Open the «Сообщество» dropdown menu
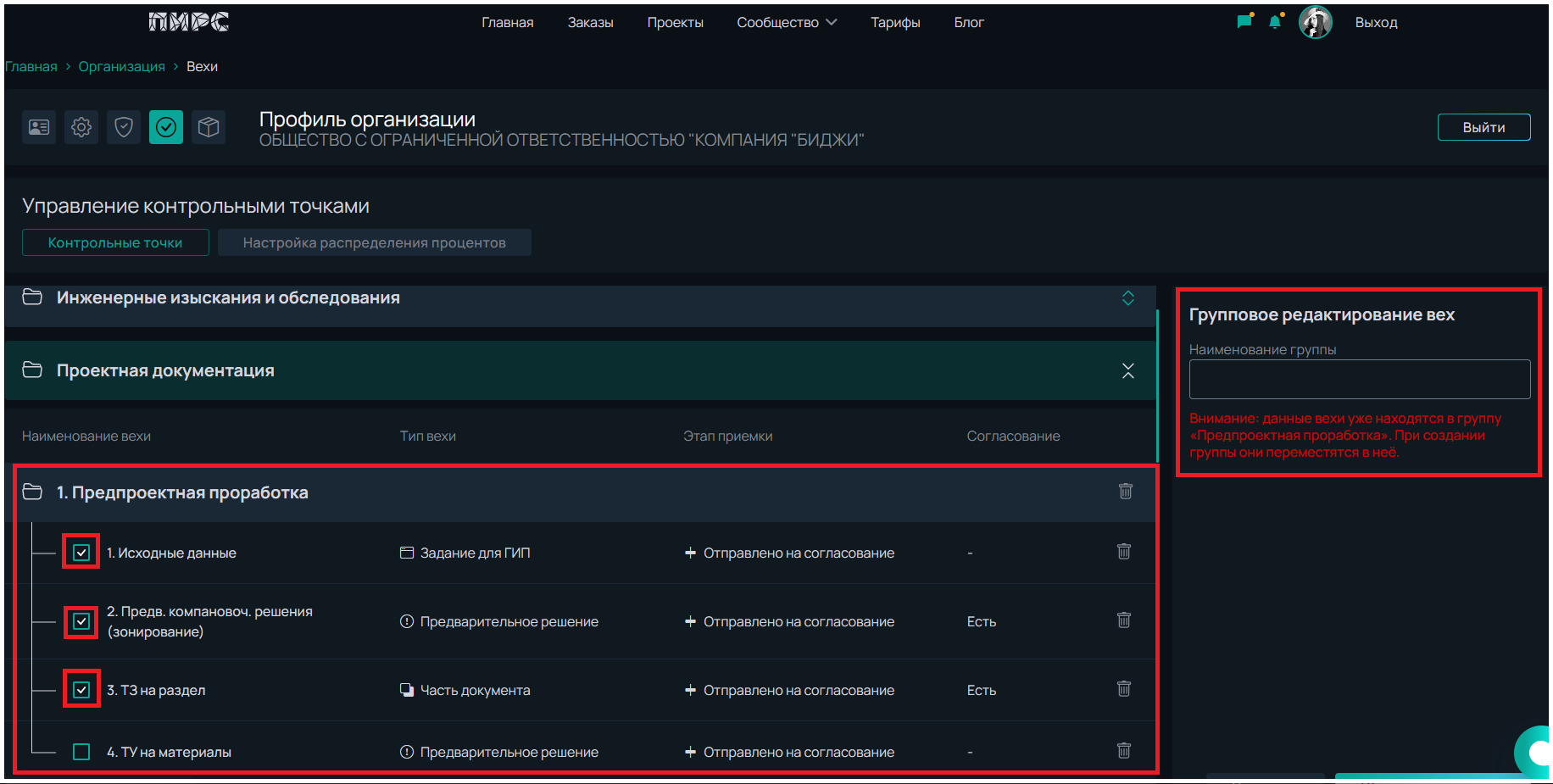The width and height of the screenshot is (1553, 784). [786, 22]
